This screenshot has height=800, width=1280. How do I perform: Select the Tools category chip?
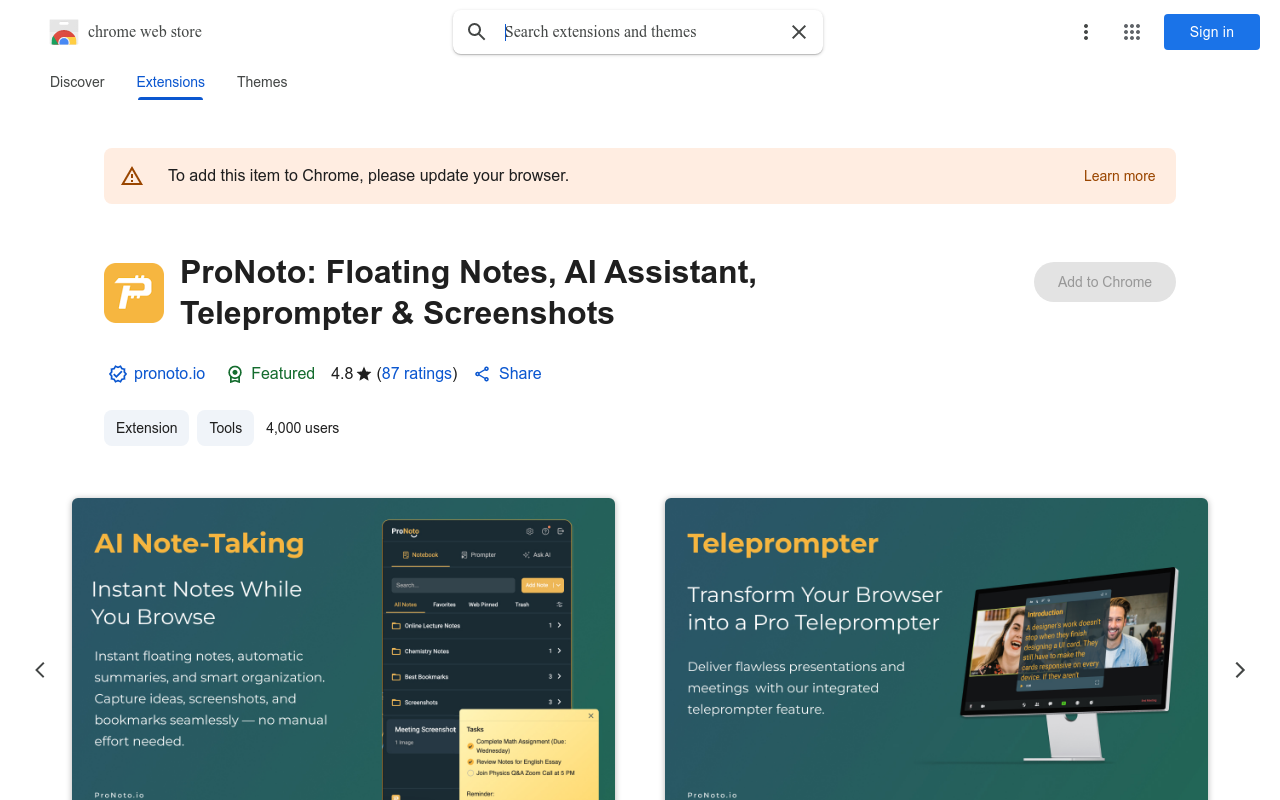225,428
